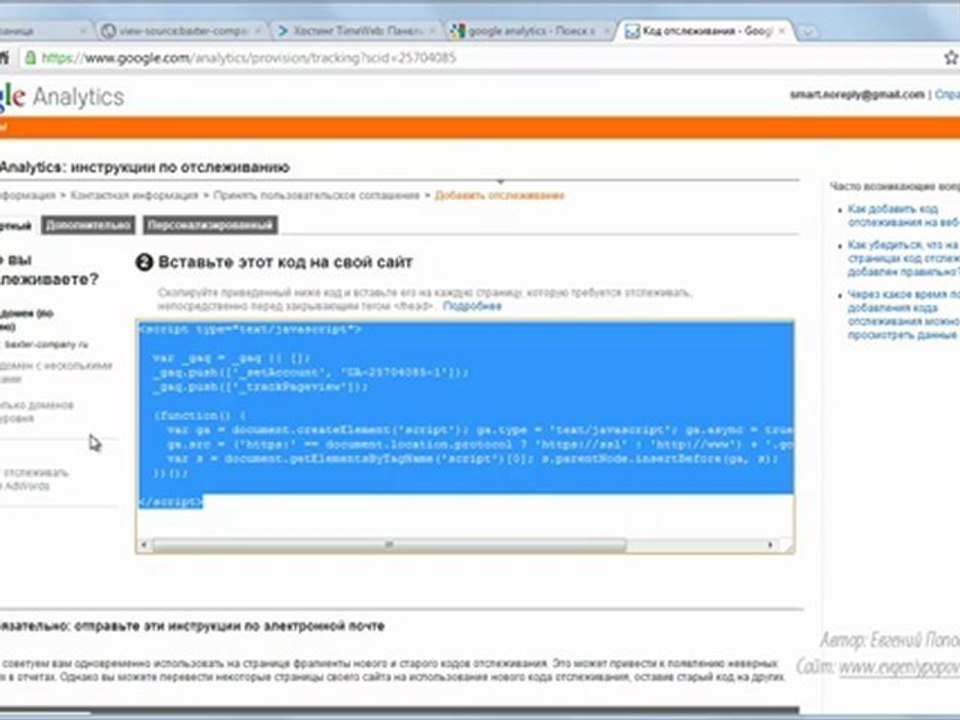Click heading Вставьте этот код на свой сайт
The image size is (960, 720).
click(x=285, y=262)
